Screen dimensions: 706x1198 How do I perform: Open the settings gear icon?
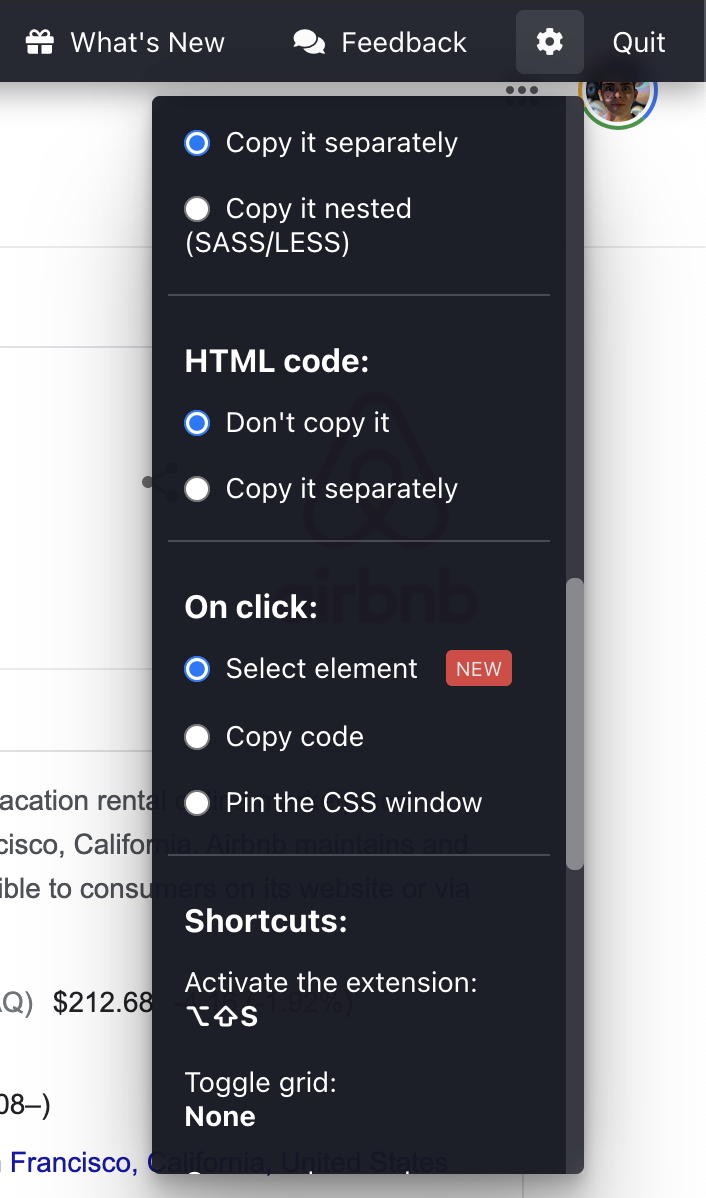[549, 42]
